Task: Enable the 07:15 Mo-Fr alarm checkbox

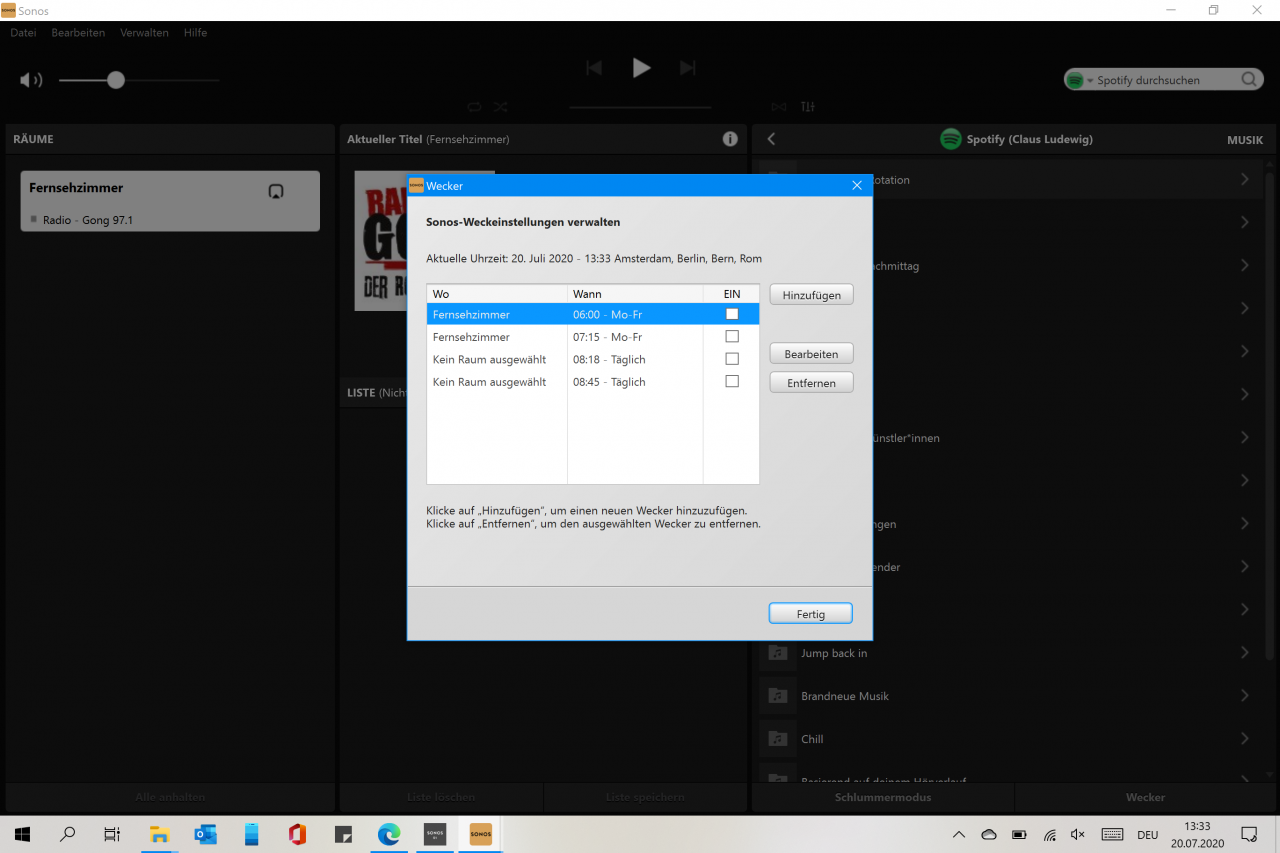Action: [x=732, y=337]
